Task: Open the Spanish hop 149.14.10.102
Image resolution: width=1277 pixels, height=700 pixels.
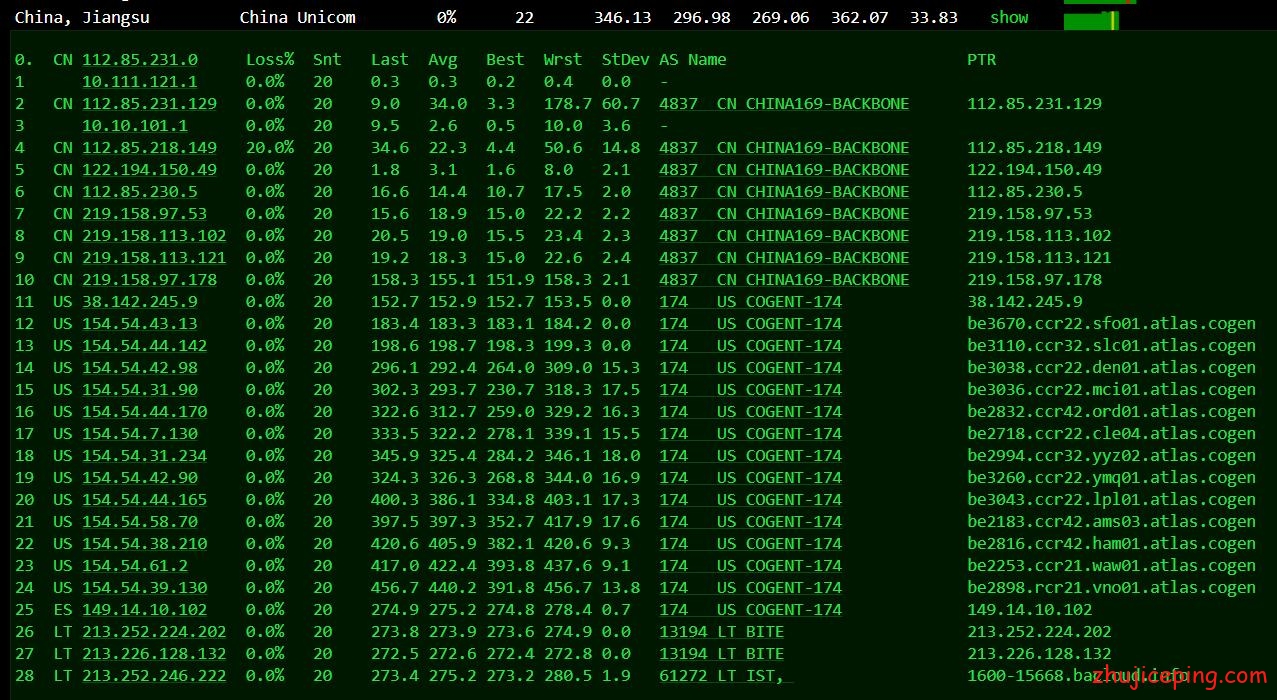Action: coord(144,610)
